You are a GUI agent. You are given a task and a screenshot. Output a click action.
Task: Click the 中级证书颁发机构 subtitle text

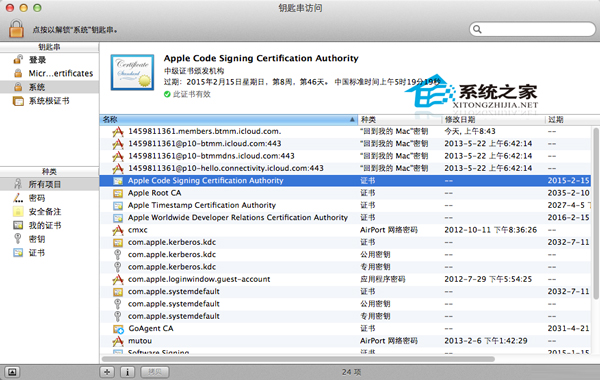tap(194, 71)
